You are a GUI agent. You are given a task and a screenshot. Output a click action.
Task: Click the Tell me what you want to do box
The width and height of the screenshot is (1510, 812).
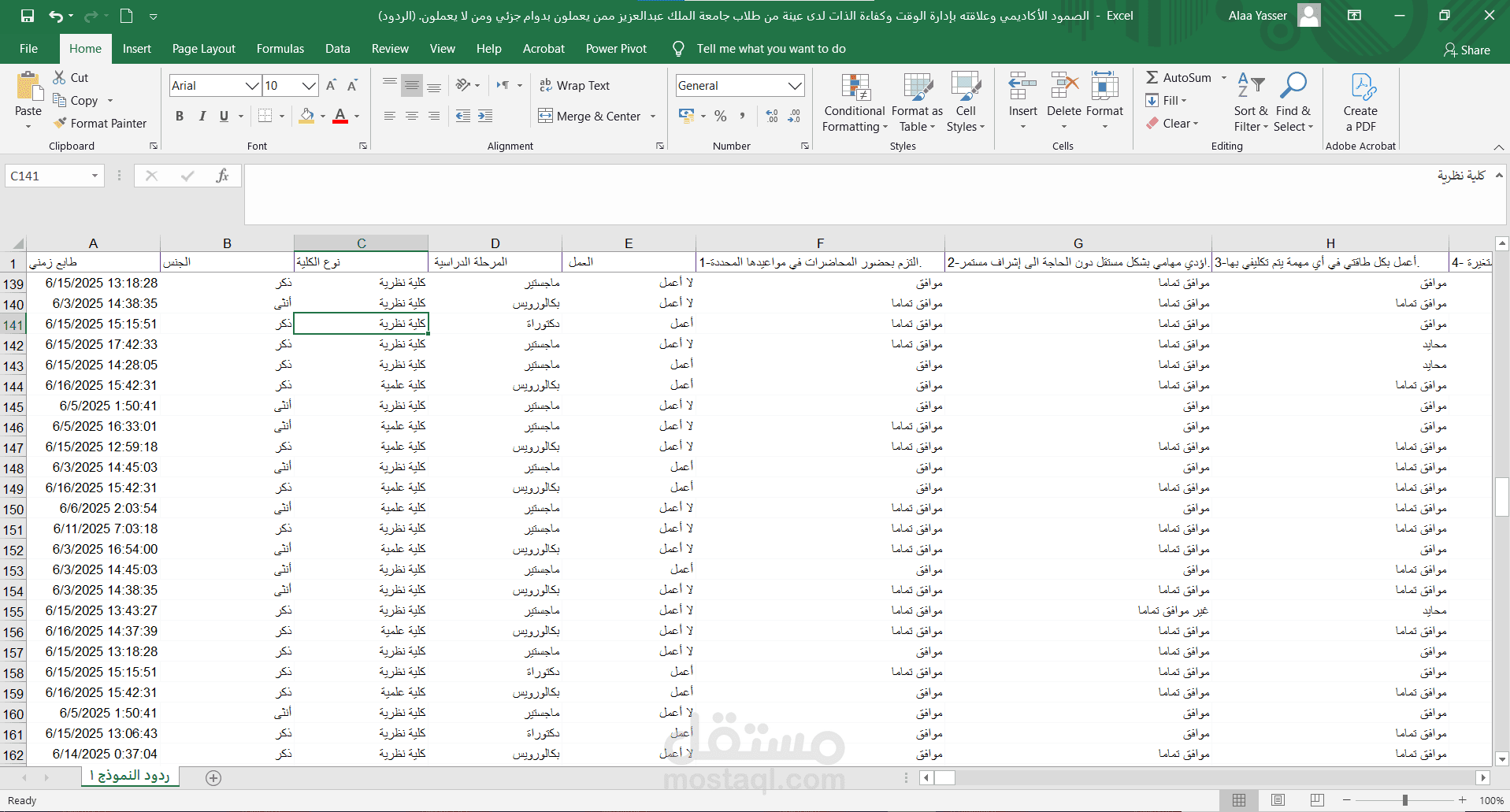pyautogui.click(x=771, y=49)
